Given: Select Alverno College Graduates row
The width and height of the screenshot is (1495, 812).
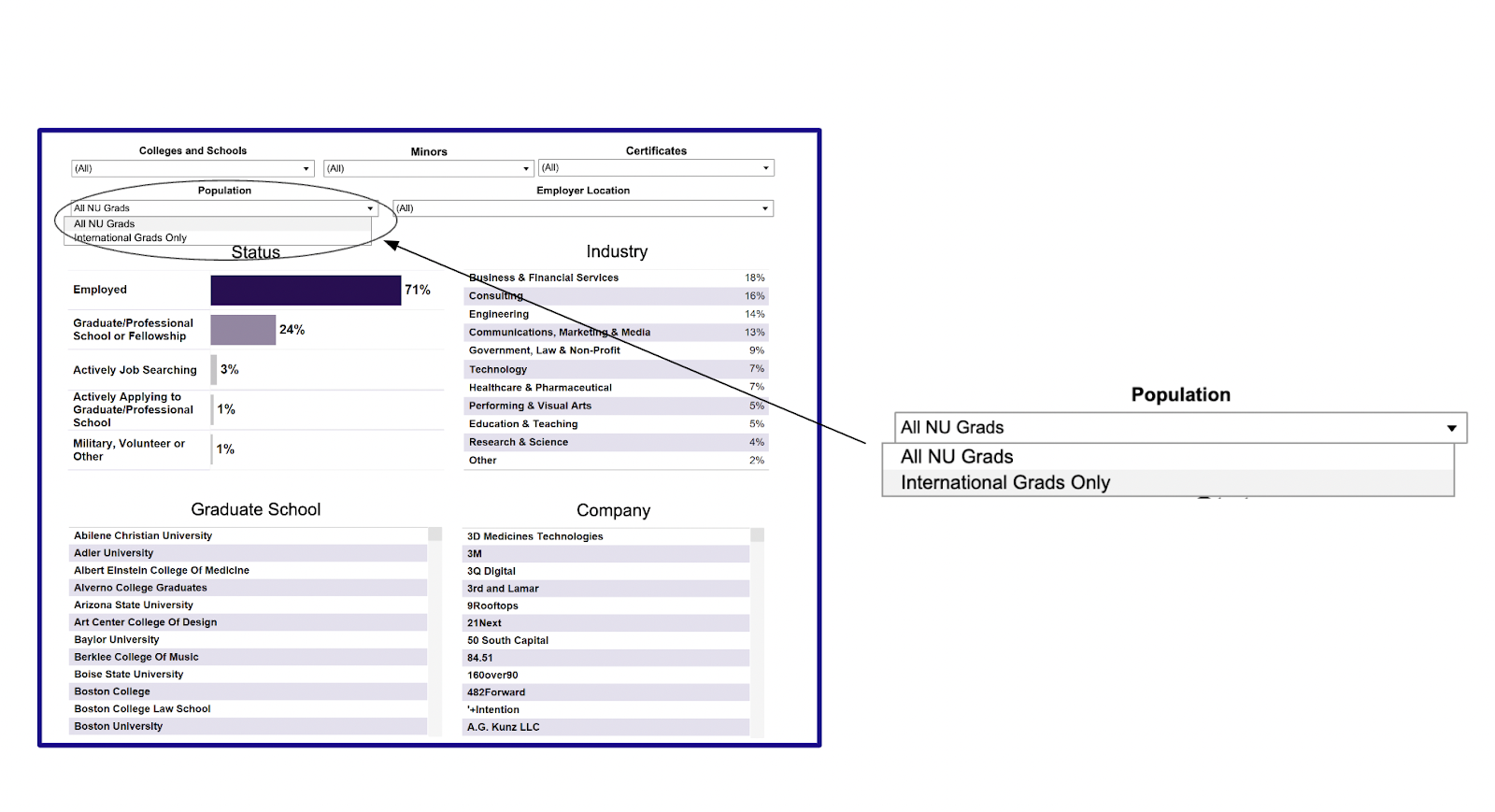Looking at the screenshot, I should (249, 588).
